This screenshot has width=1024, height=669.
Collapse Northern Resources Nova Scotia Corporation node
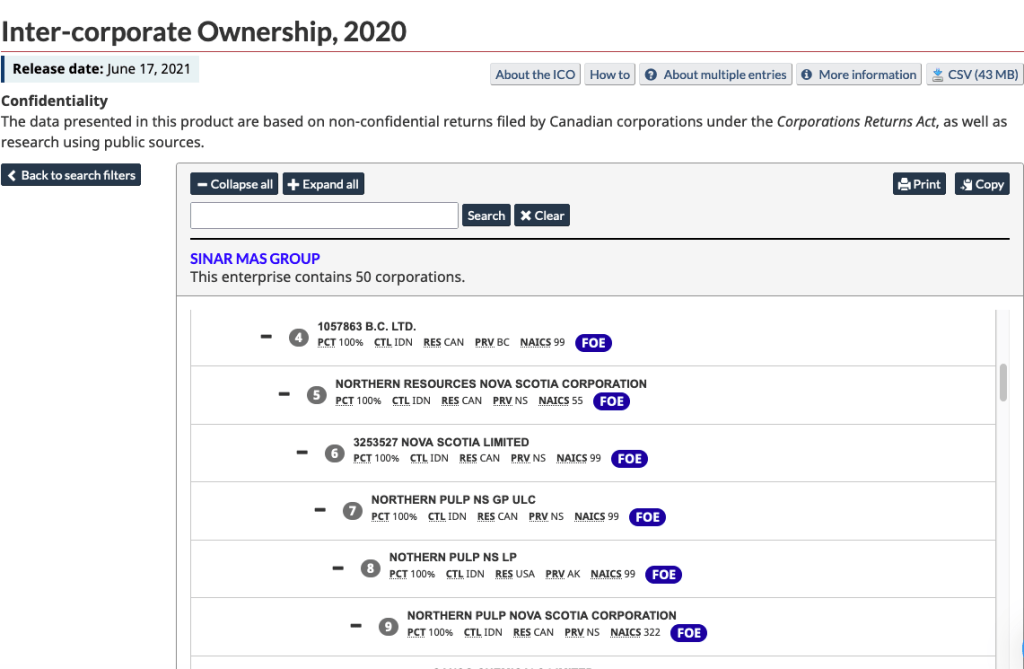pos(284,394)
